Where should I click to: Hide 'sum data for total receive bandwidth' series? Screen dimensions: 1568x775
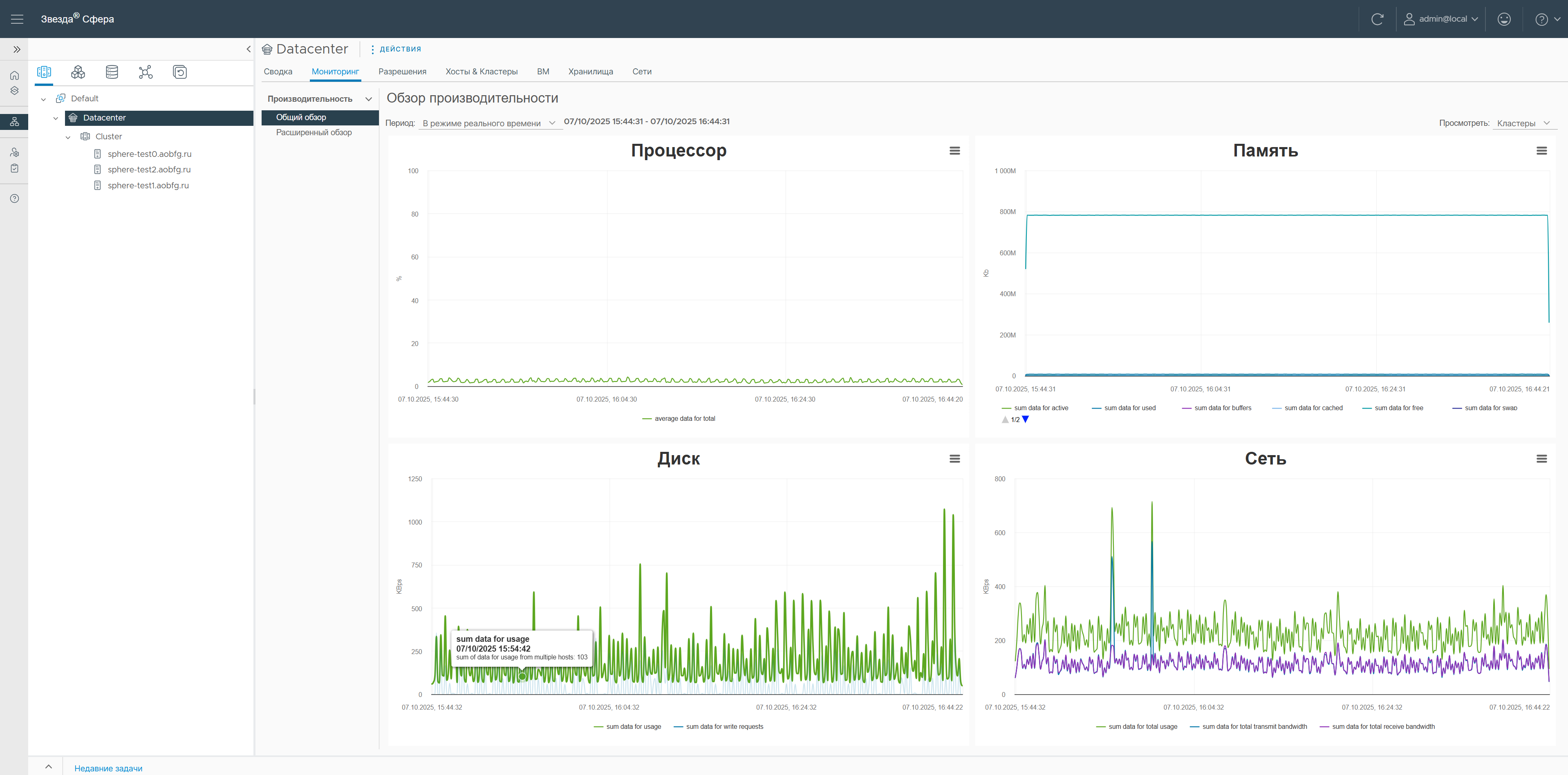coord(1383,726)
